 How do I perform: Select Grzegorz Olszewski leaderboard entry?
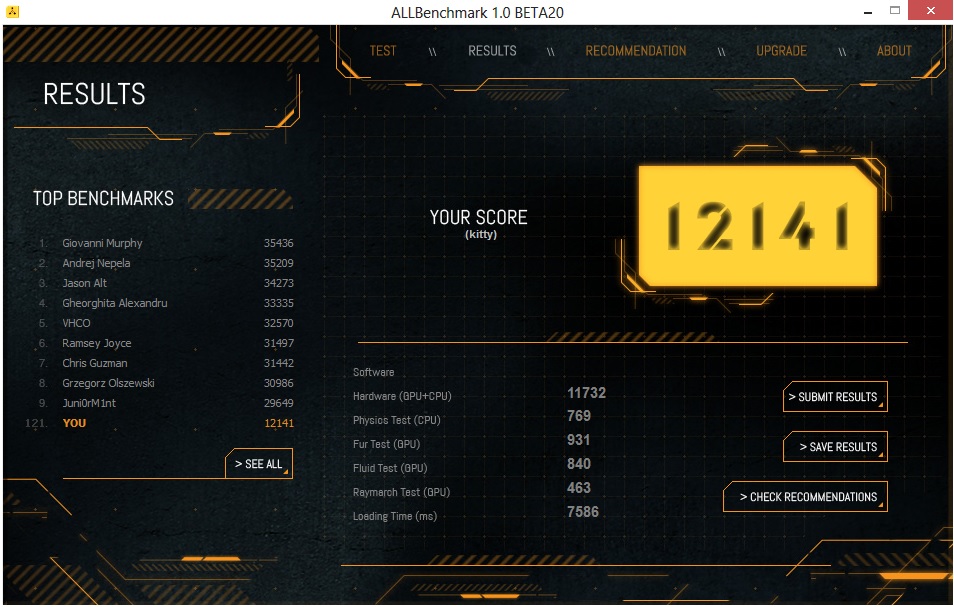(108, 384)
